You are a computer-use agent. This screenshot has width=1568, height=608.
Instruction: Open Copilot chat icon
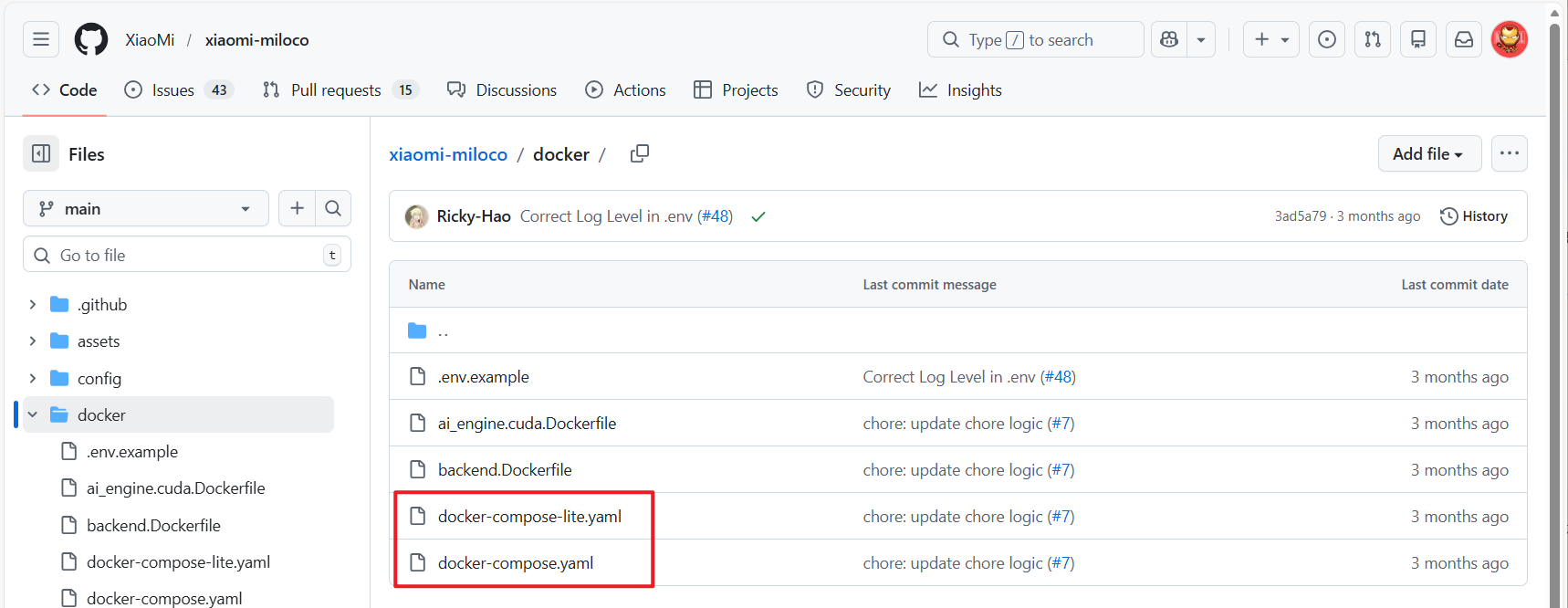pos(1169,39)
